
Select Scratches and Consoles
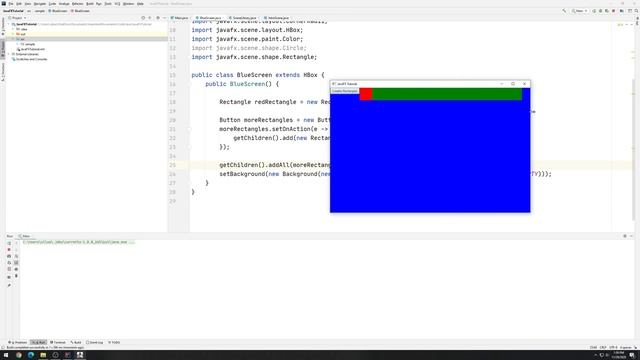tap(29, 59)
